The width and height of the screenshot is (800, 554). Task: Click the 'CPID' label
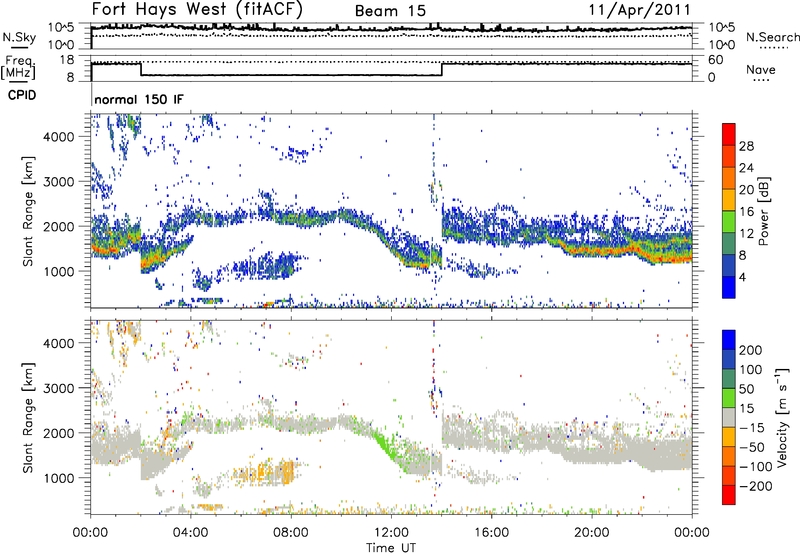(22, 95)
